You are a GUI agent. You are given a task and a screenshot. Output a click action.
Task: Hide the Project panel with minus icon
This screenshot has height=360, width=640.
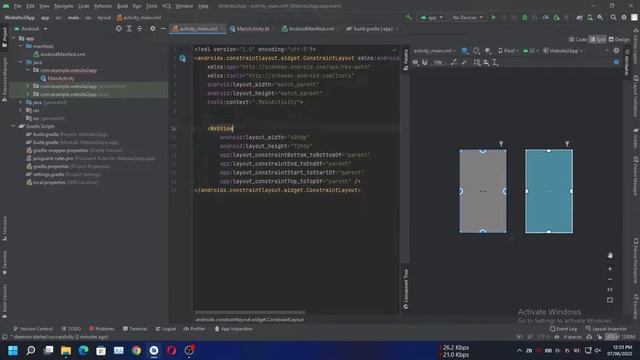[x=163, y=29]
